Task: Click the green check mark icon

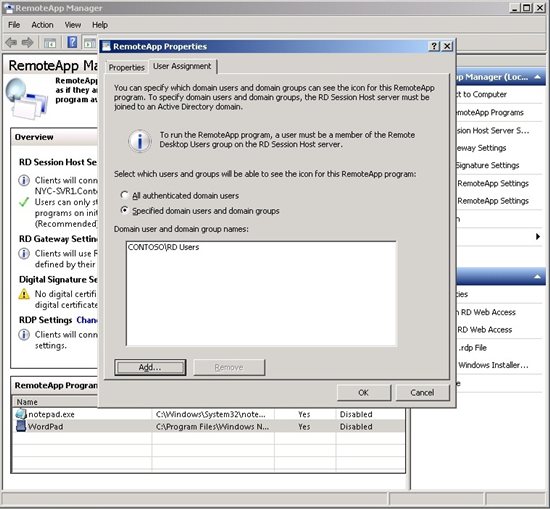Action: 24,202
